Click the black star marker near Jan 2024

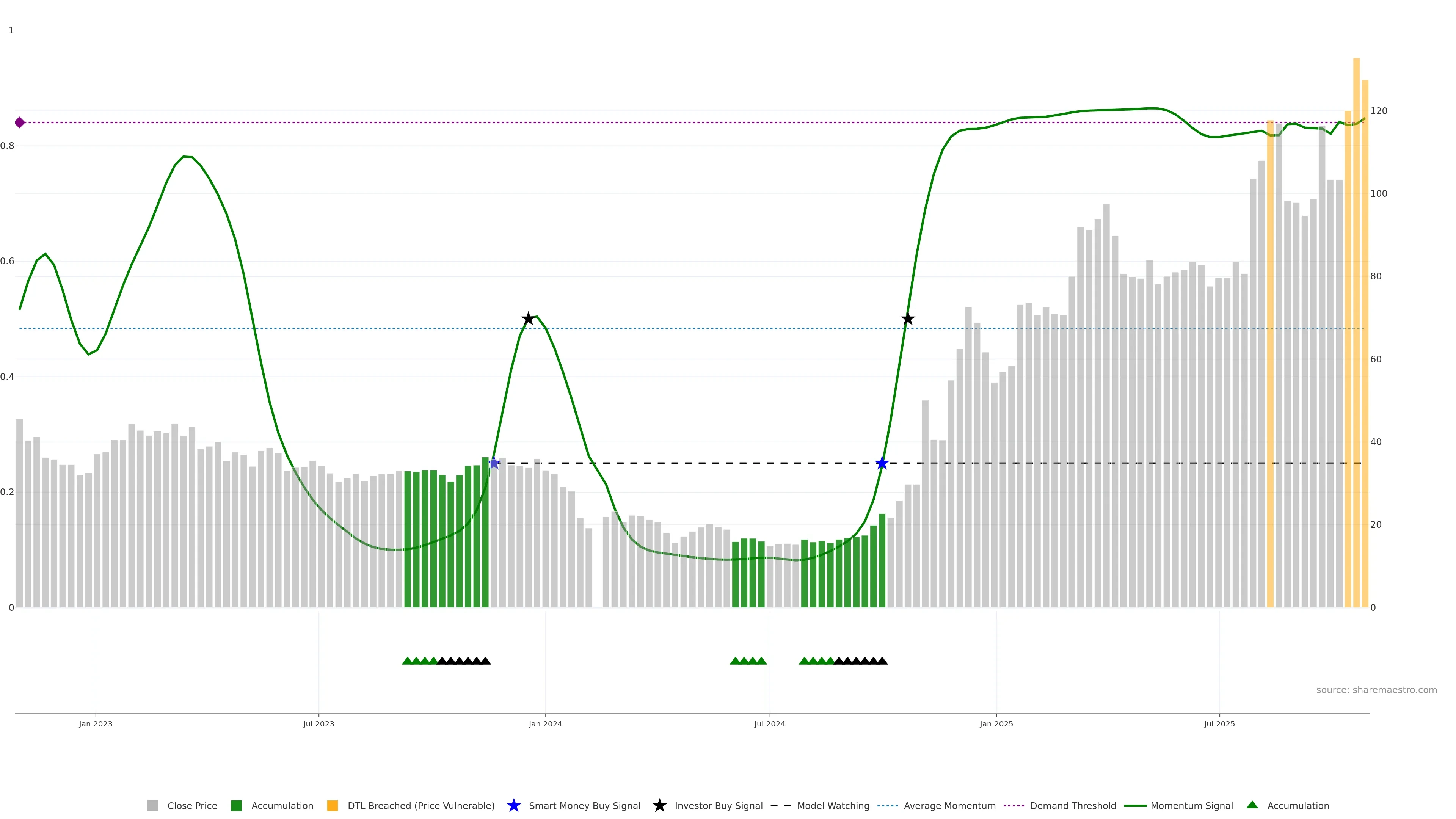[x=528, y=319]
